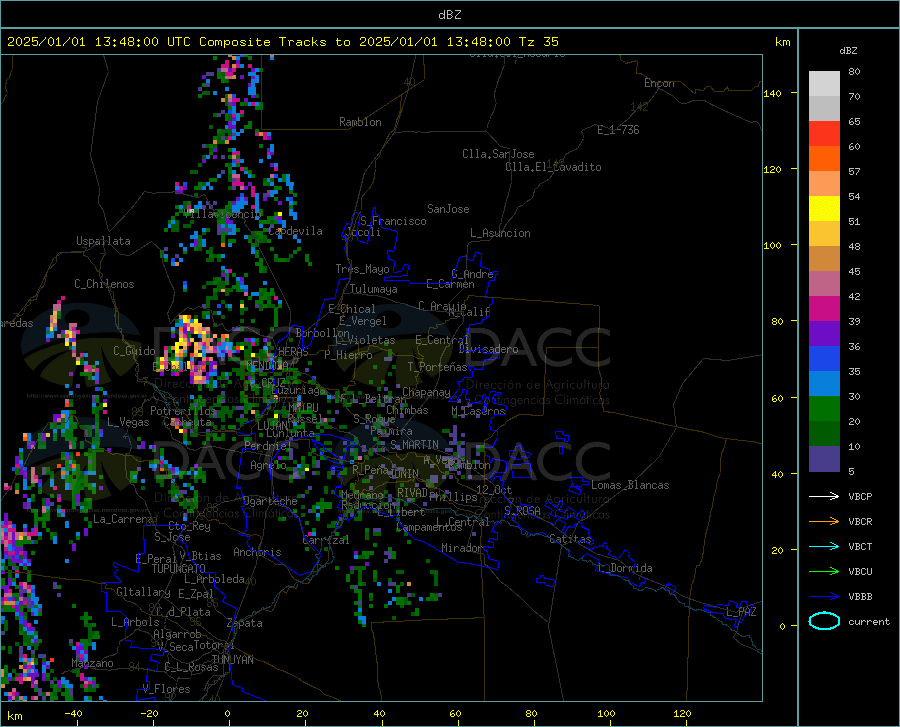The image size is (900, 727).
Task: Select the green 20 dBZ color swatch
Action: click(x=824, y=409)
